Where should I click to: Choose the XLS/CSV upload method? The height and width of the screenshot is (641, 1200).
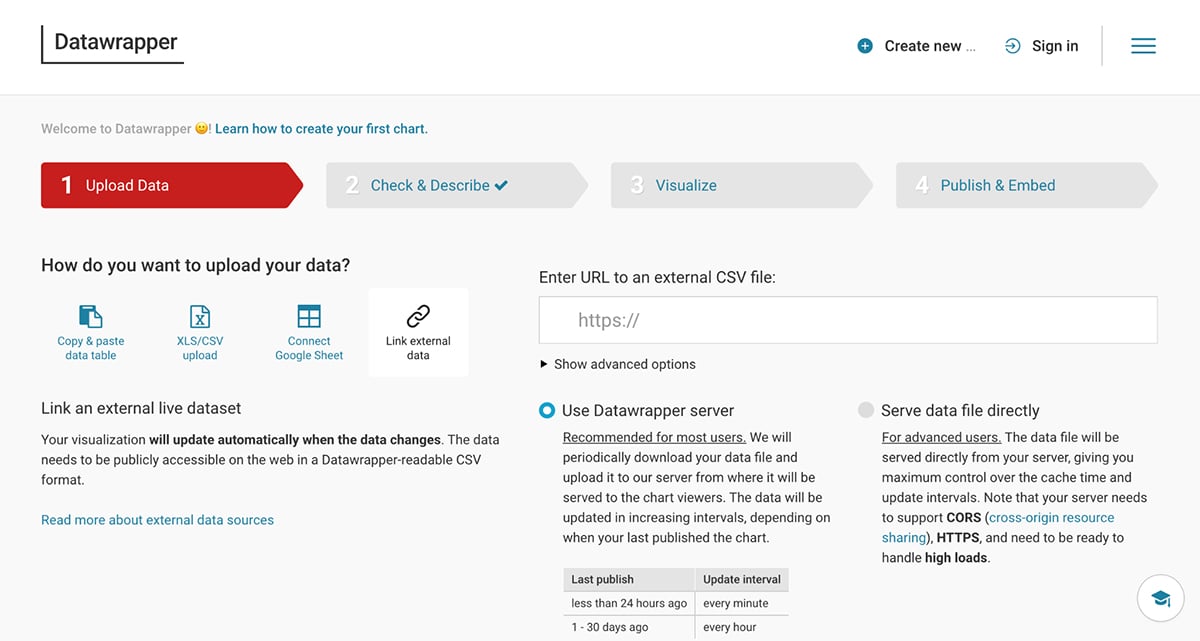199,331
